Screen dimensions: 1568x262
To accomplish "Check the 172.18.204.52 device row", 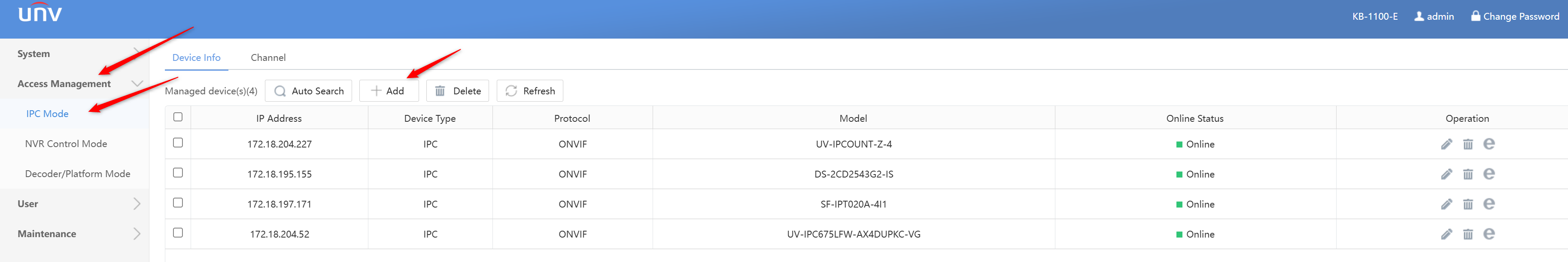I will [178, 233].
